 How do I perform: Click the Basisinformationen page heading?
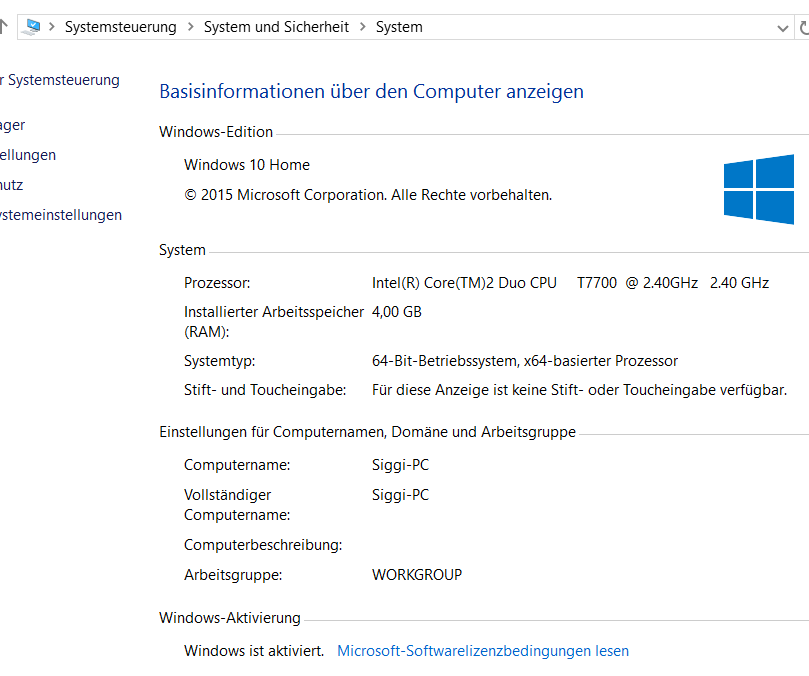(371, 92)
